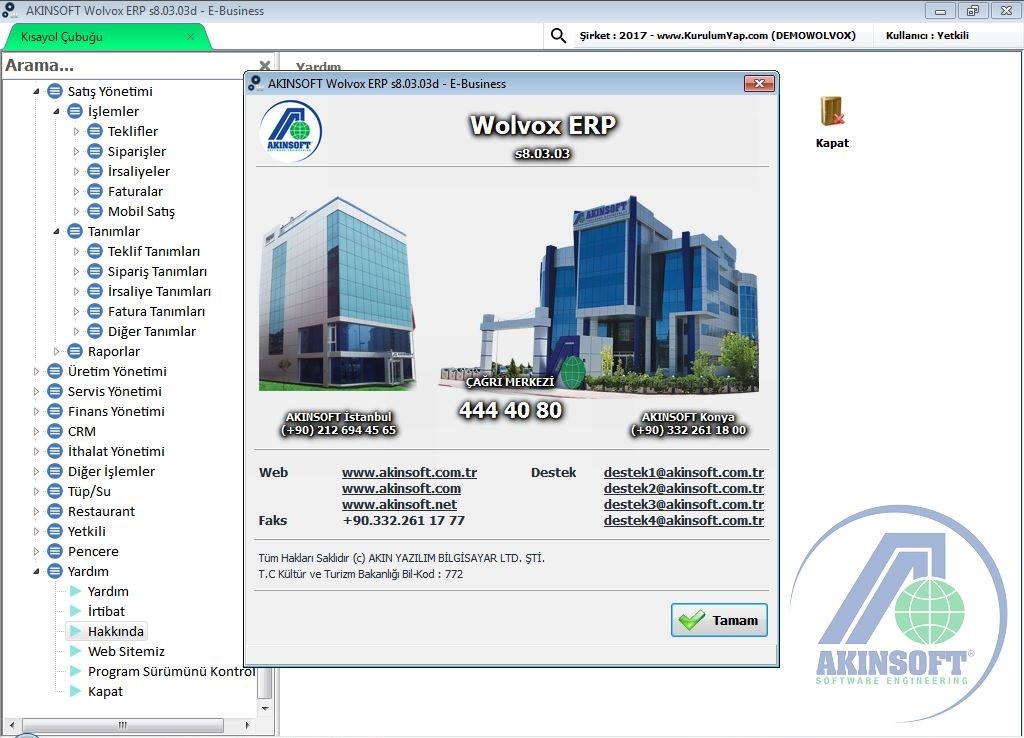The image size is (1024, 738).
Task: Collapse the Satış Yönetimi tree node
Action: point(37,91)
